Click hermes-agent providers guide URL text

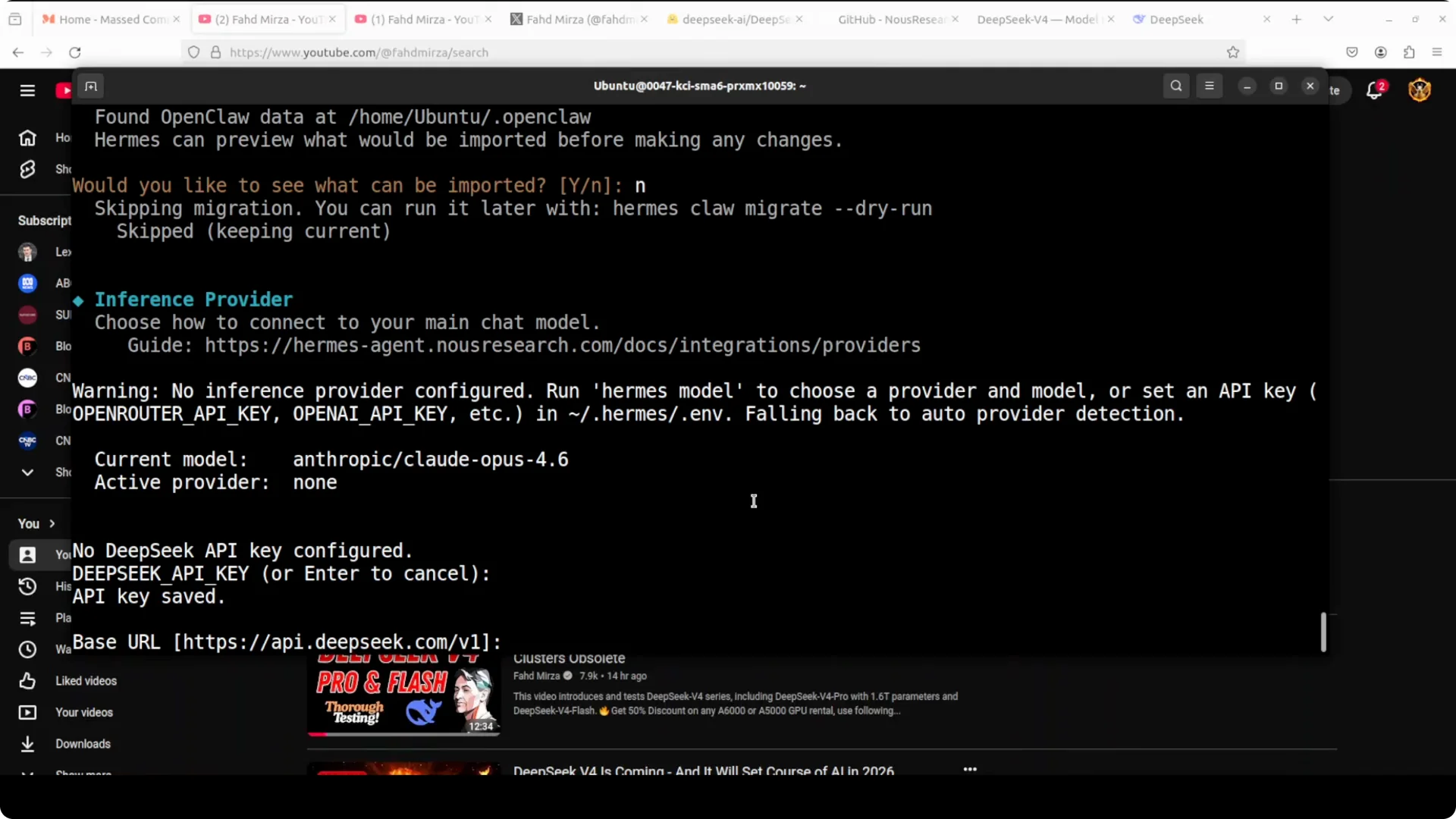coord(562,346)
